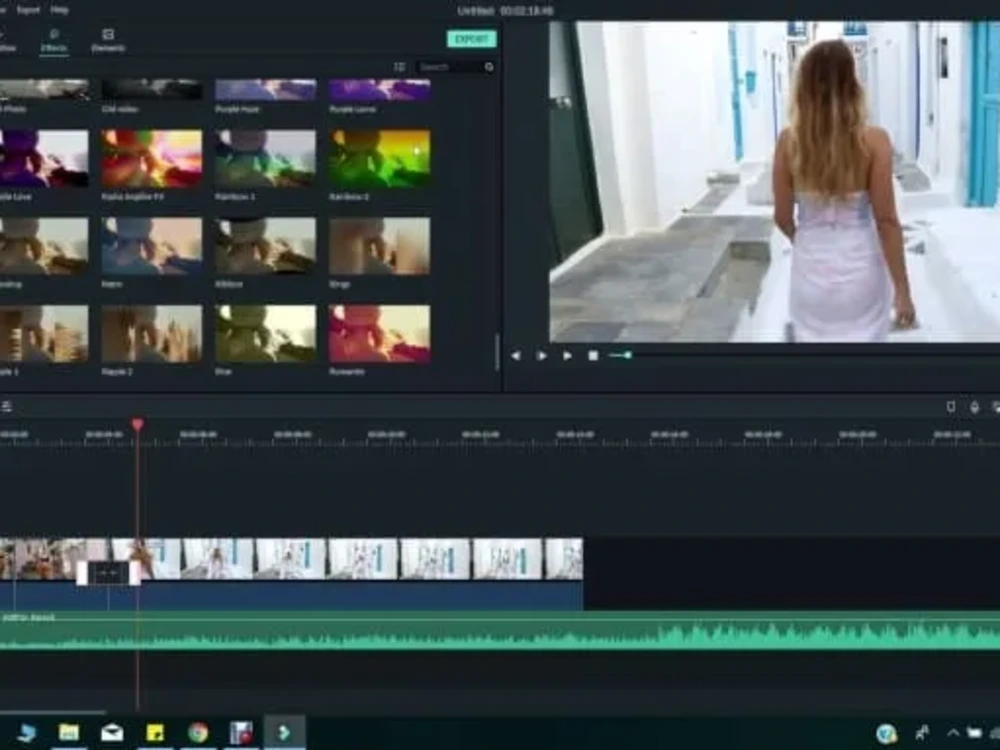Viewport: 1000px width, 750px height.
Task: Click the microphone voiceover icon
Action: coord(974,407)
